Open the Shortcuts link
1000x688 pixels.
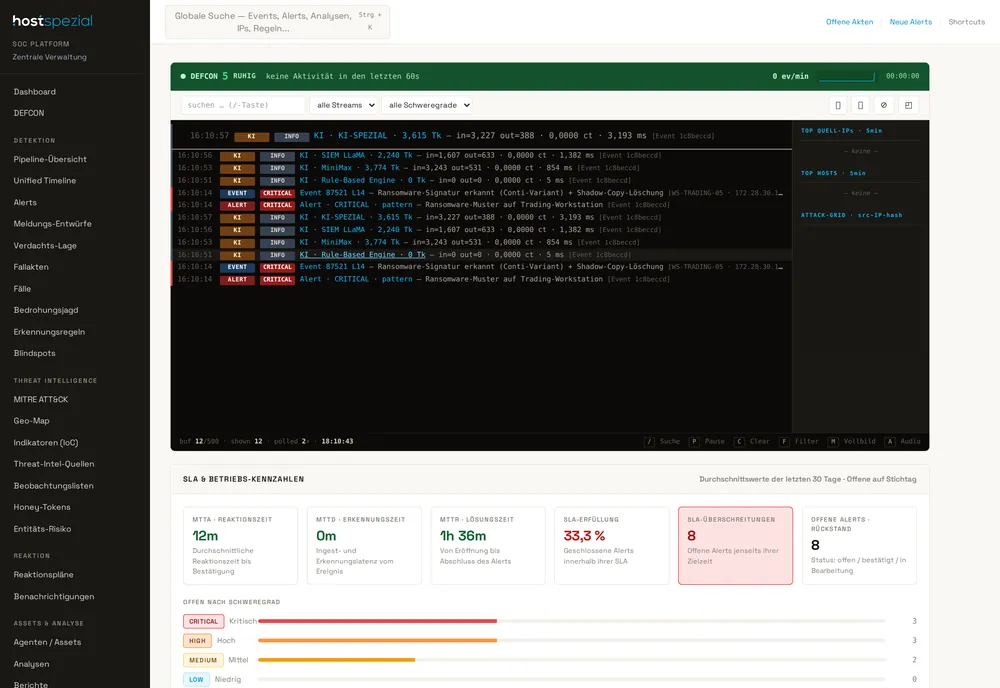[x=966, y=22]
